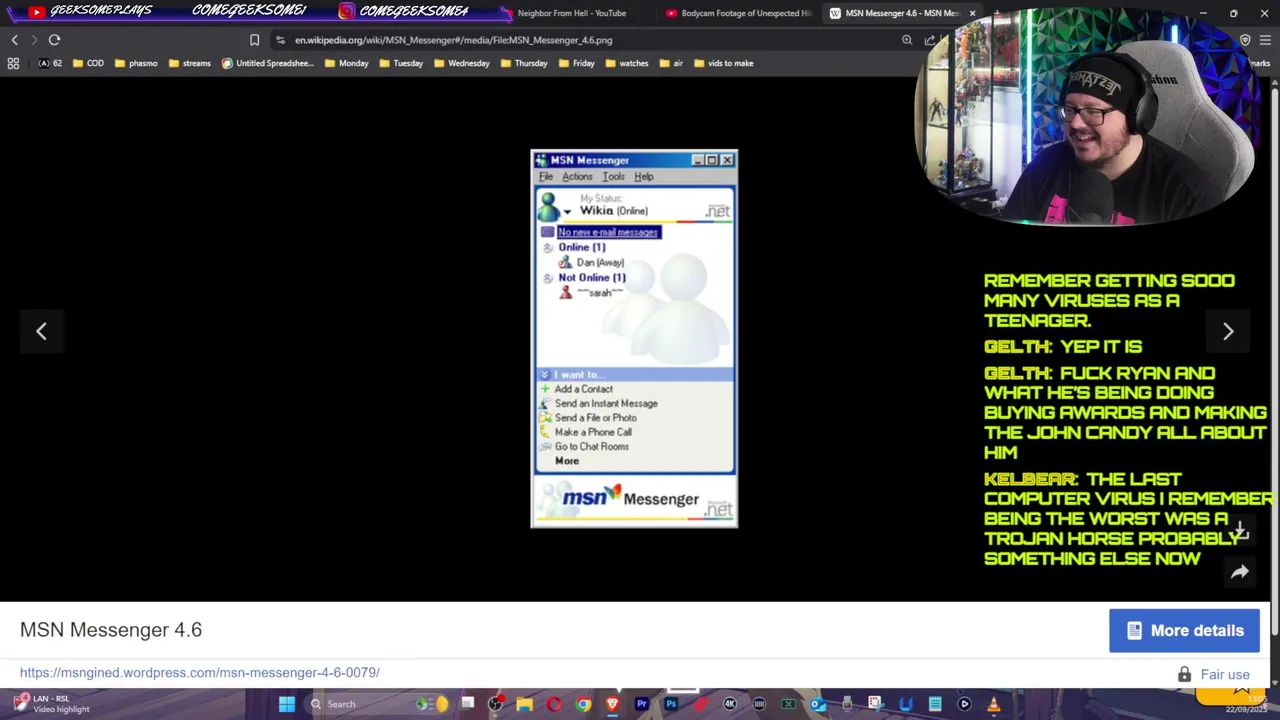This screenshot has width=1280, height=720.
Task: Click 'Add a Contact' in MSN image
Action: [584, 389]
